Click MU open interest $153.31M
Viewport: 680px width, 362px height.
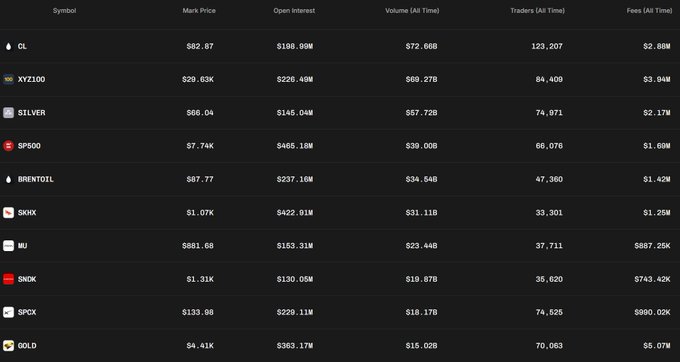295,246
